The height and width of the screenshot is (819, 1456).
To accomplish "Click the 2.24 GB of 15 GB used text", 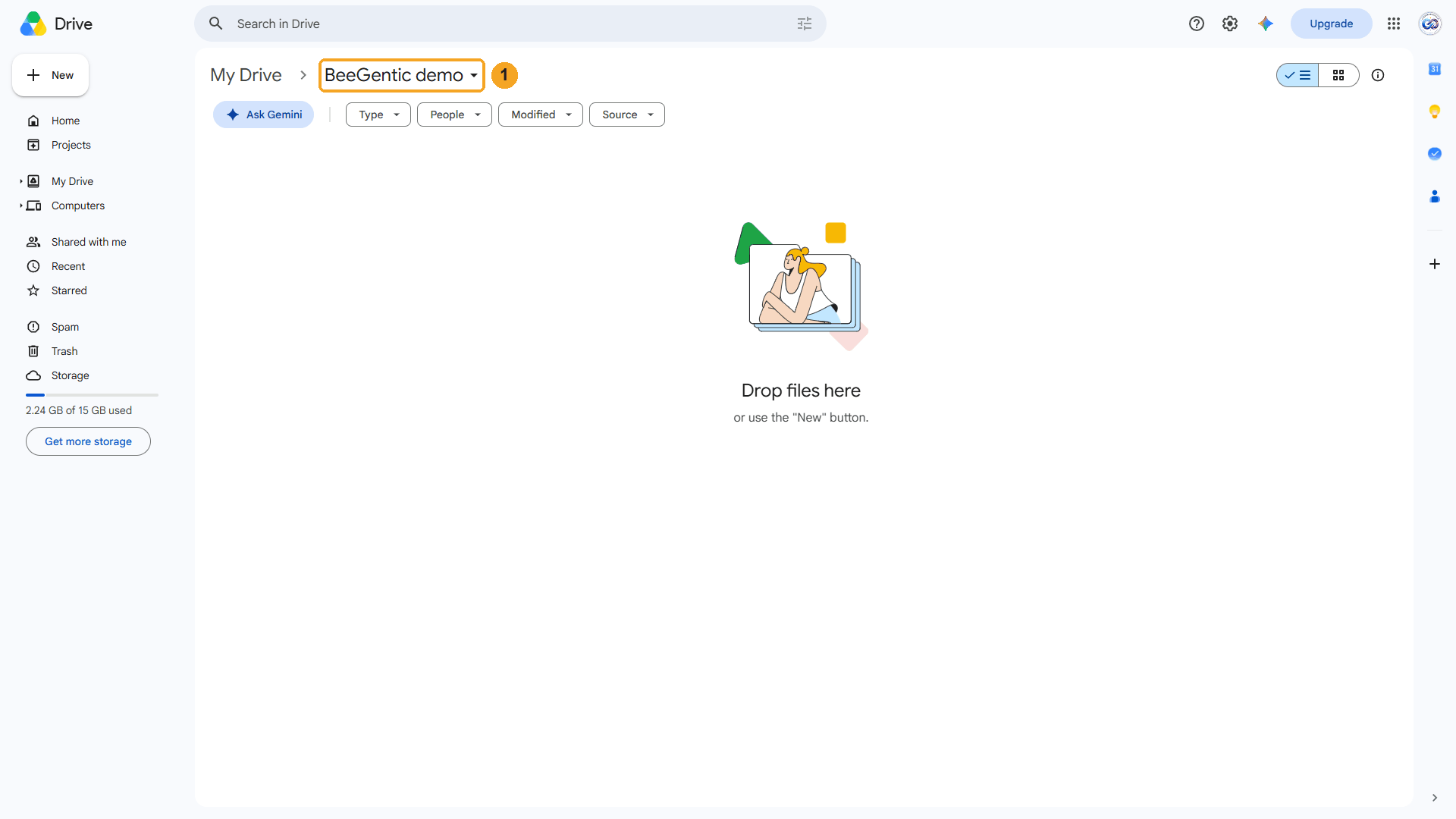I will (x=79, y=410).
